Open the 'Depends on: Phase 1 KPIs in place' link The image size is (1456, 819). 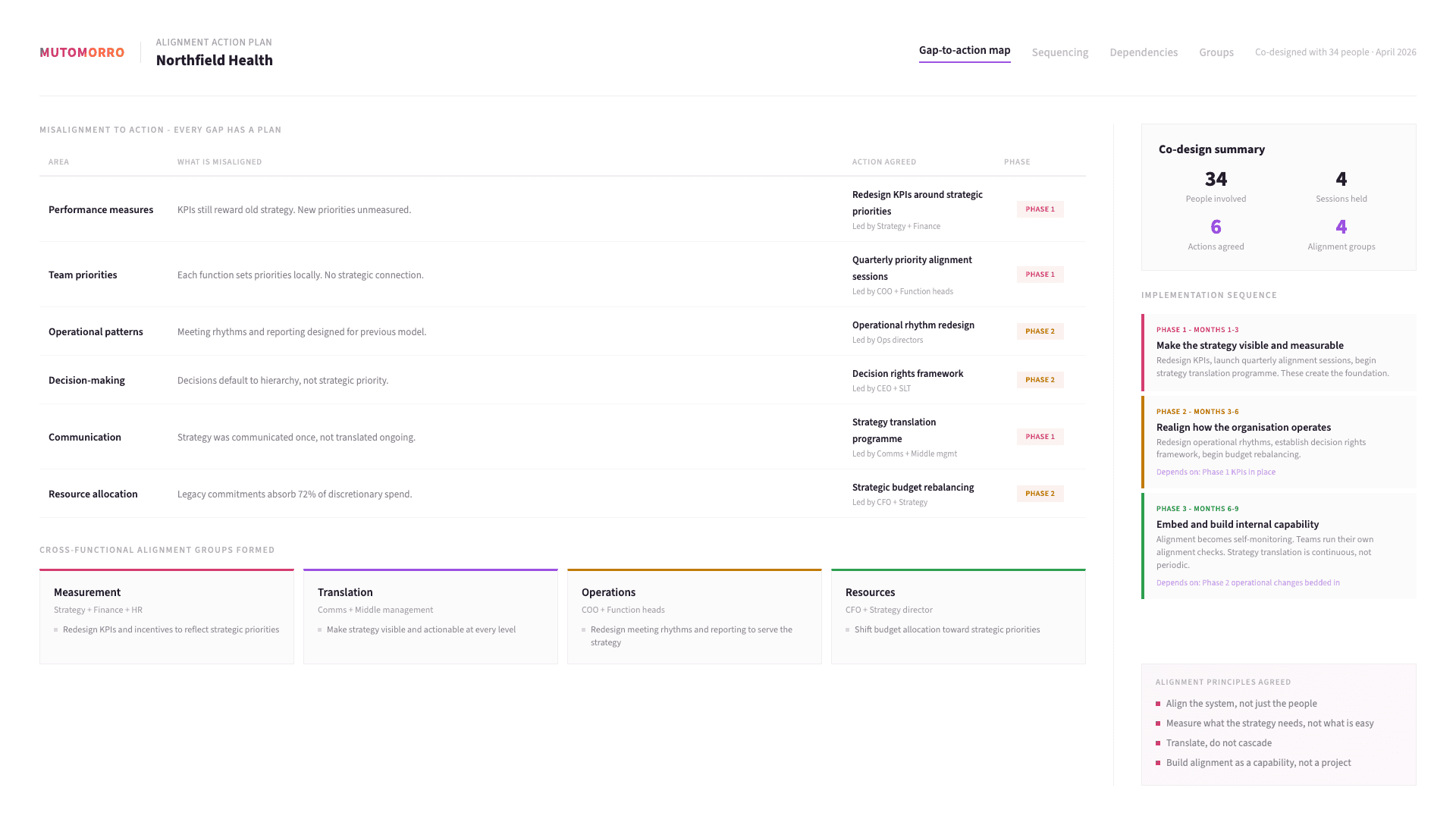pyautogui.click(x=1216, y=472)
